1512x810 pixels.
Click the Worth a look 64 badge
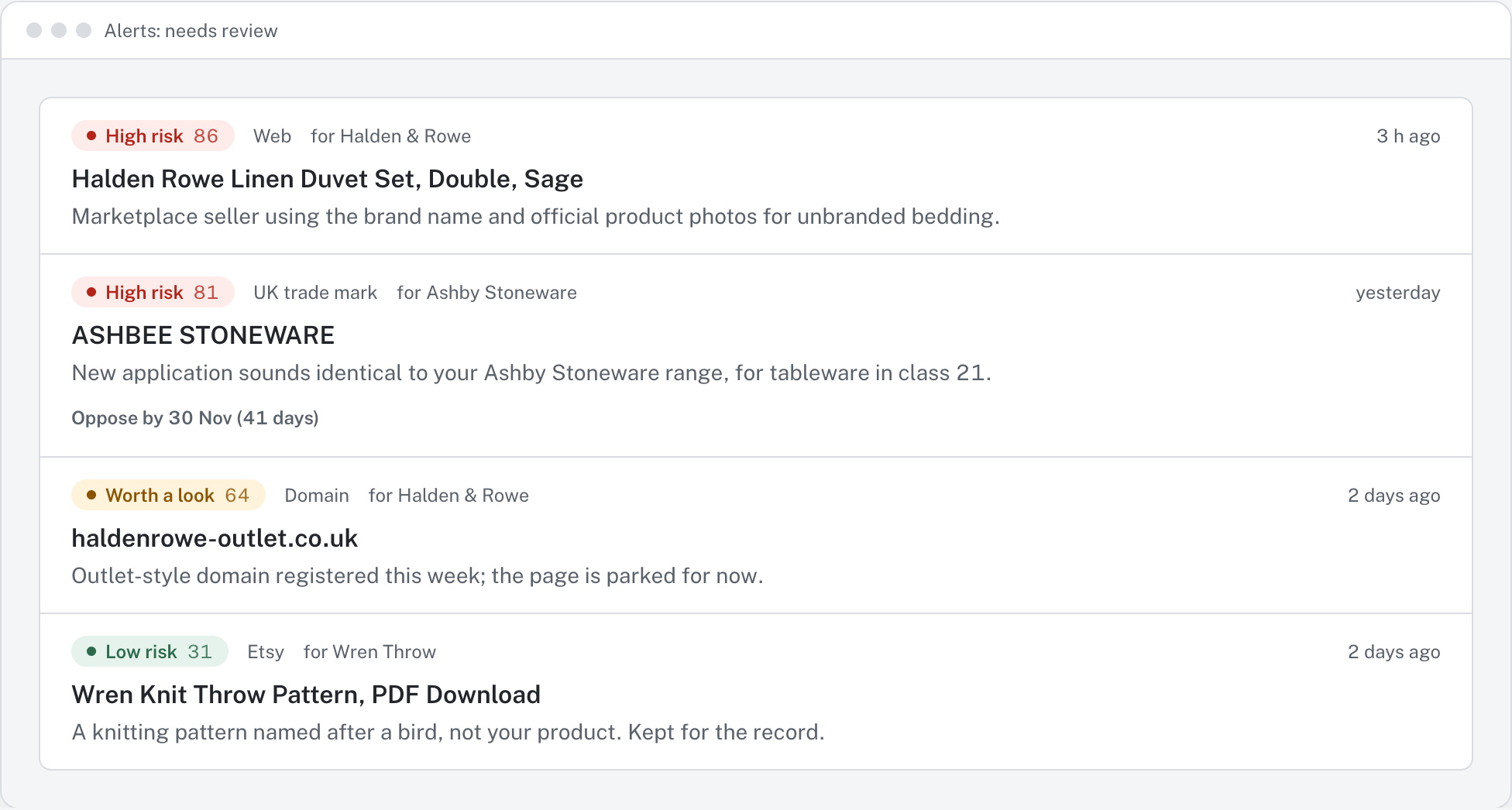[168, 496]
